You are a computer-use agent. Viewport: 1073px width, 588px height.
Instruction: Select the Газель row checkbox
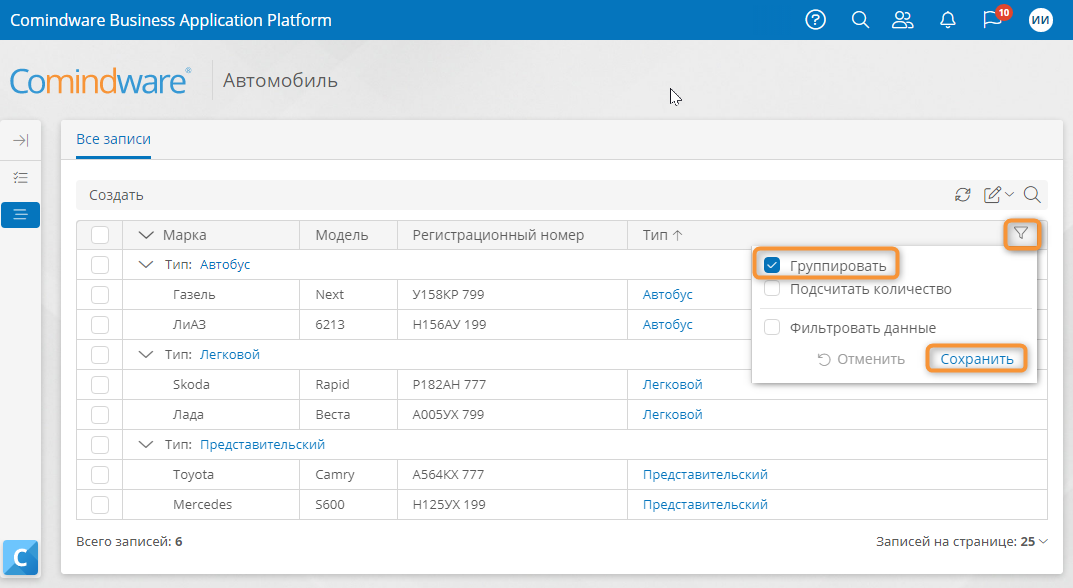(100, 295)
